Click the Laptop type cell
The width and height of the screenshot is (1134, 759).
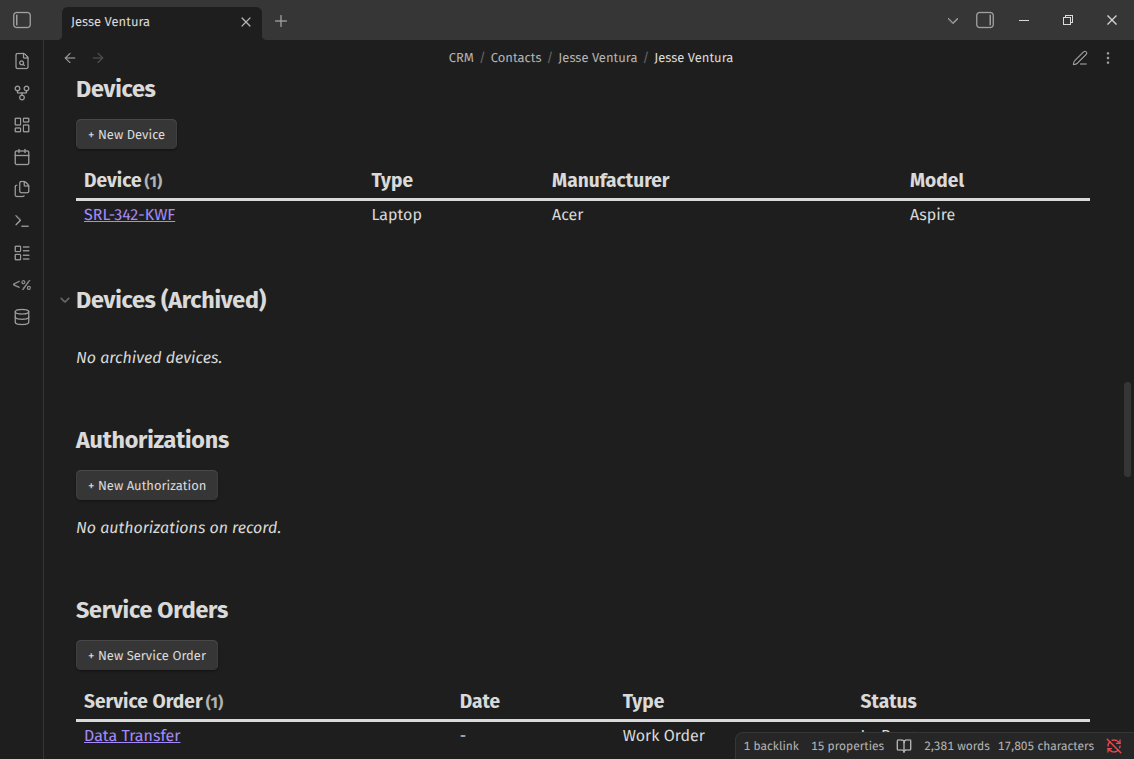396,215
